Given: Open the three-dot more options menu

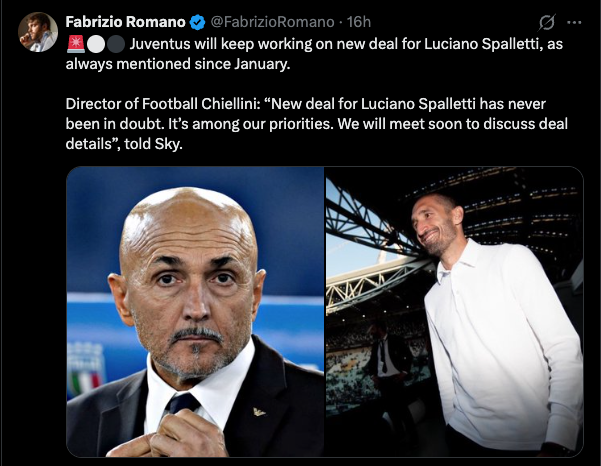Looking at the screenshot, I should coord(574,22).
